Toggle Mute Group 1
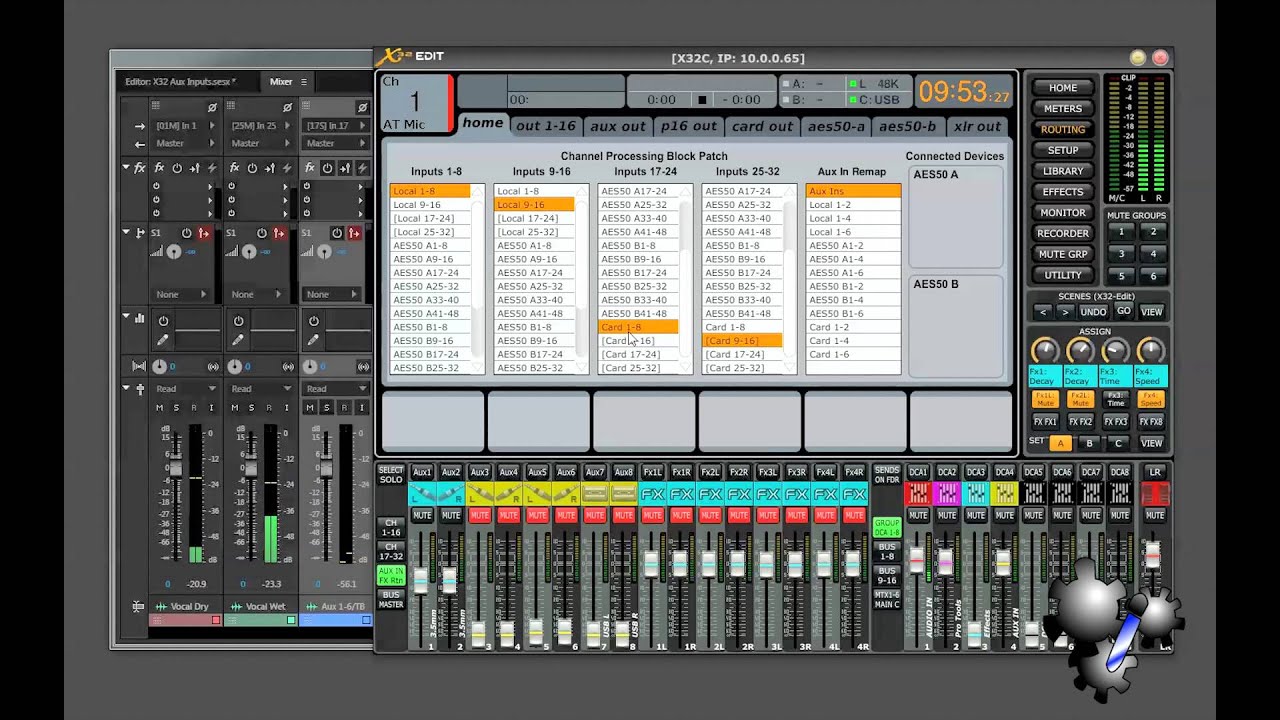1280x720 pixels. (x=1121, y=232)
